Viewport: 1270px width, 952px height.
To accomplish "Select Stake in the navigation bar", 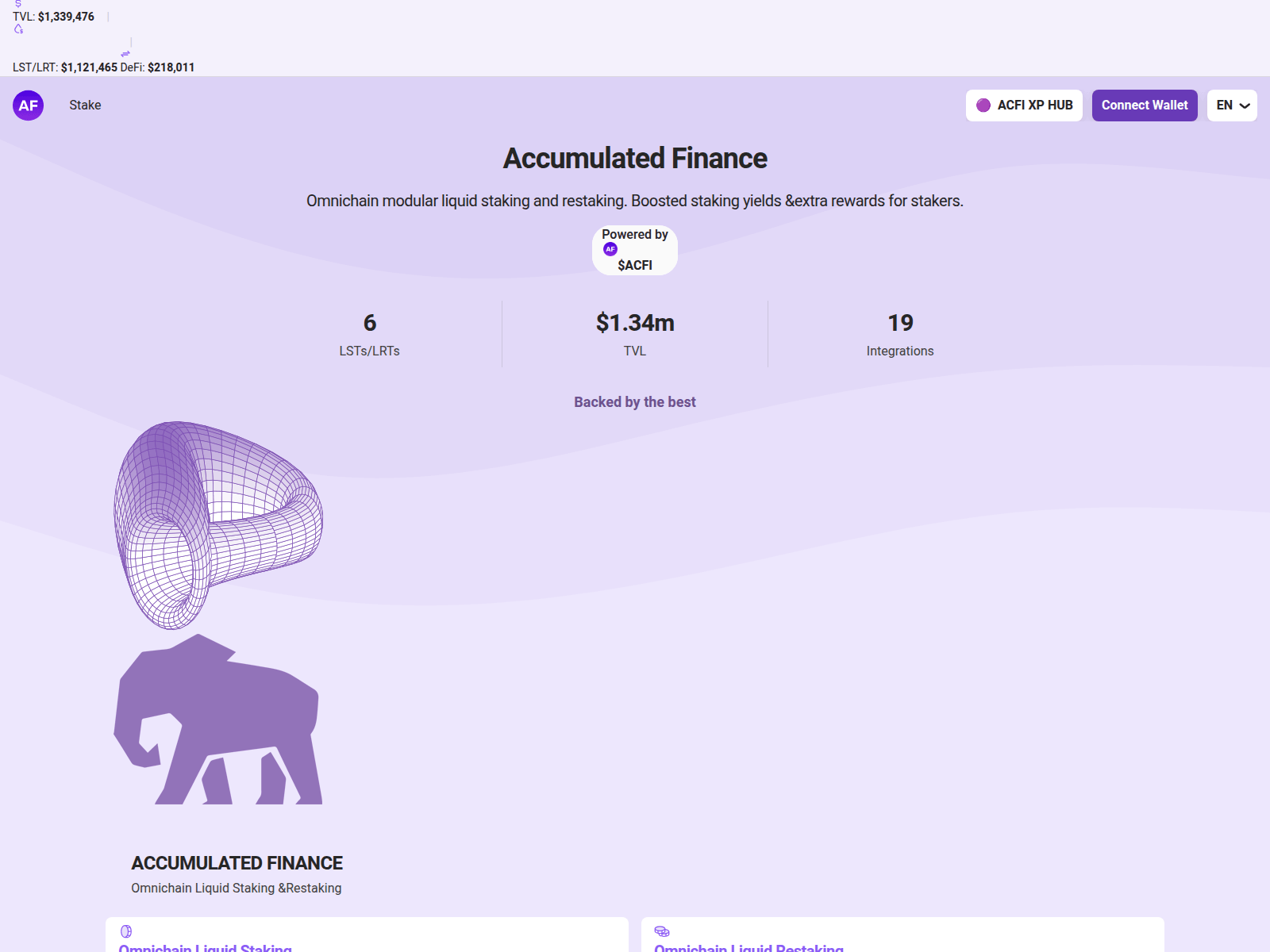I will tap(85, 105).
